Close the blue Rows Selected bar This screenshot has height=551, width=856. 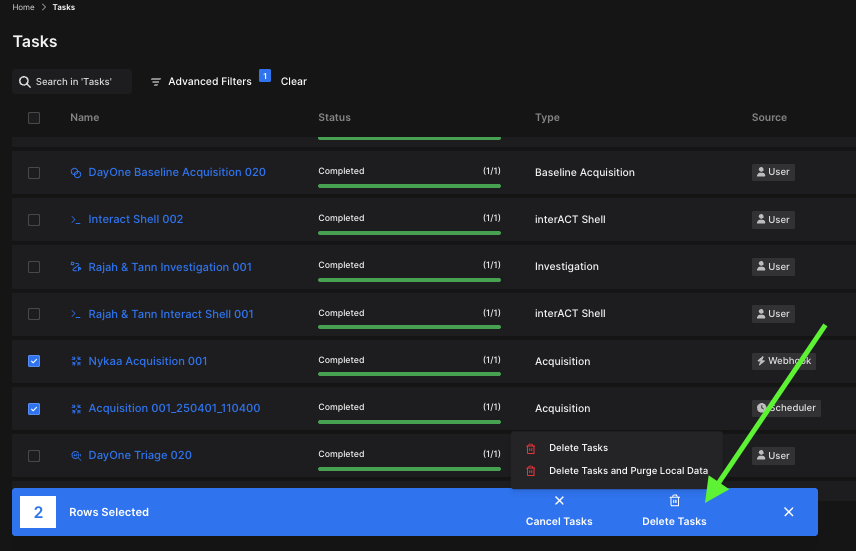(x=788, y=512)
